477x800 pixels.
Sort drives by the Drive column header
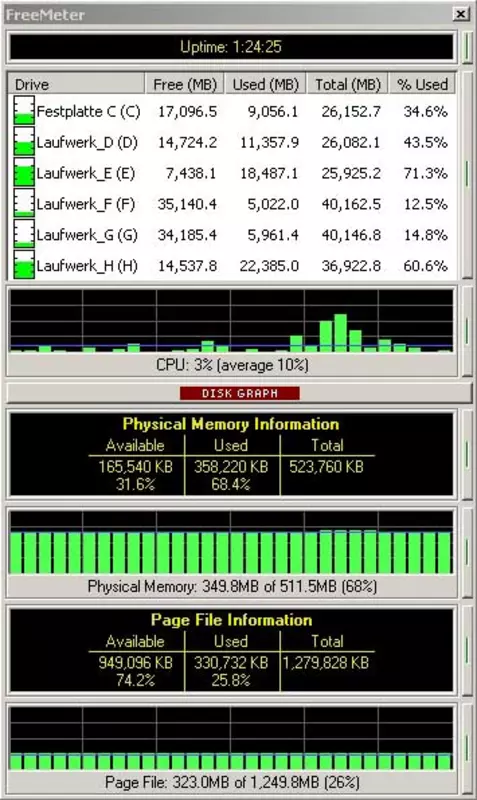click(x=77, y=84)
